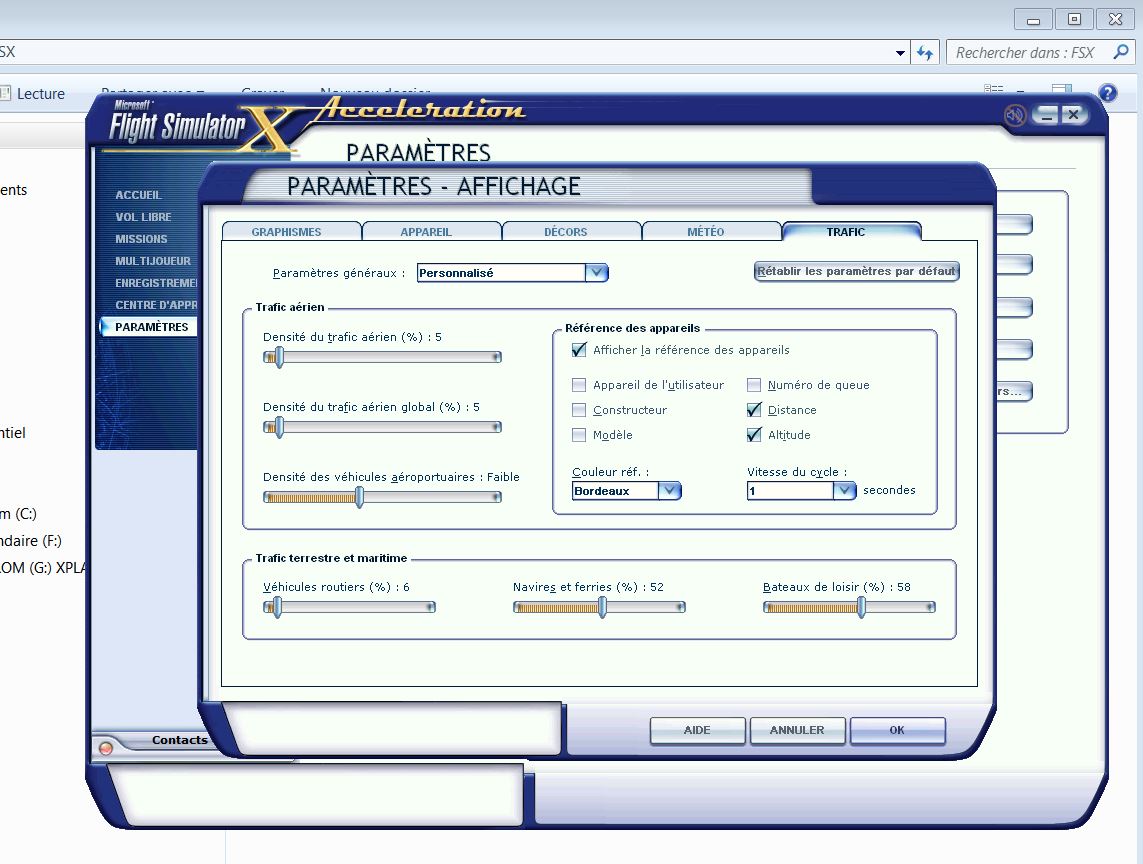Tick the 'Modèle' checkbox
This screenshot has height=864, width=1143.
(580, 435)
